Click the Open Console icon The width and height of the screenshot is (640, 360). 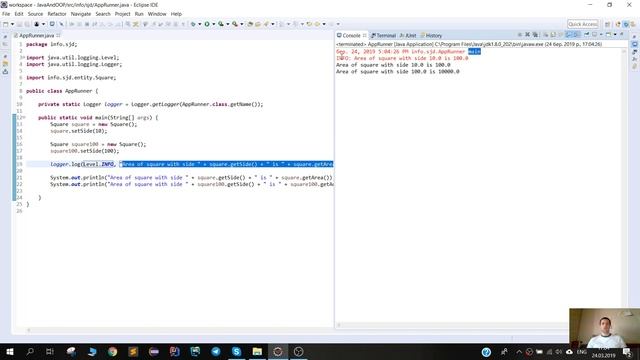[x=609, y=34]
